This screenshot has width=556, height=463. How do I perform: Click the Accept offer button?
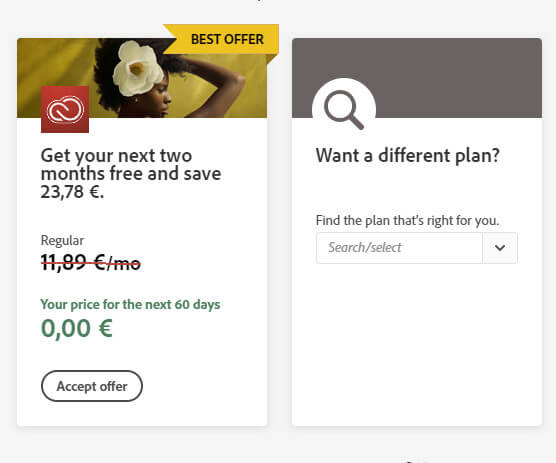click(92, 386)
